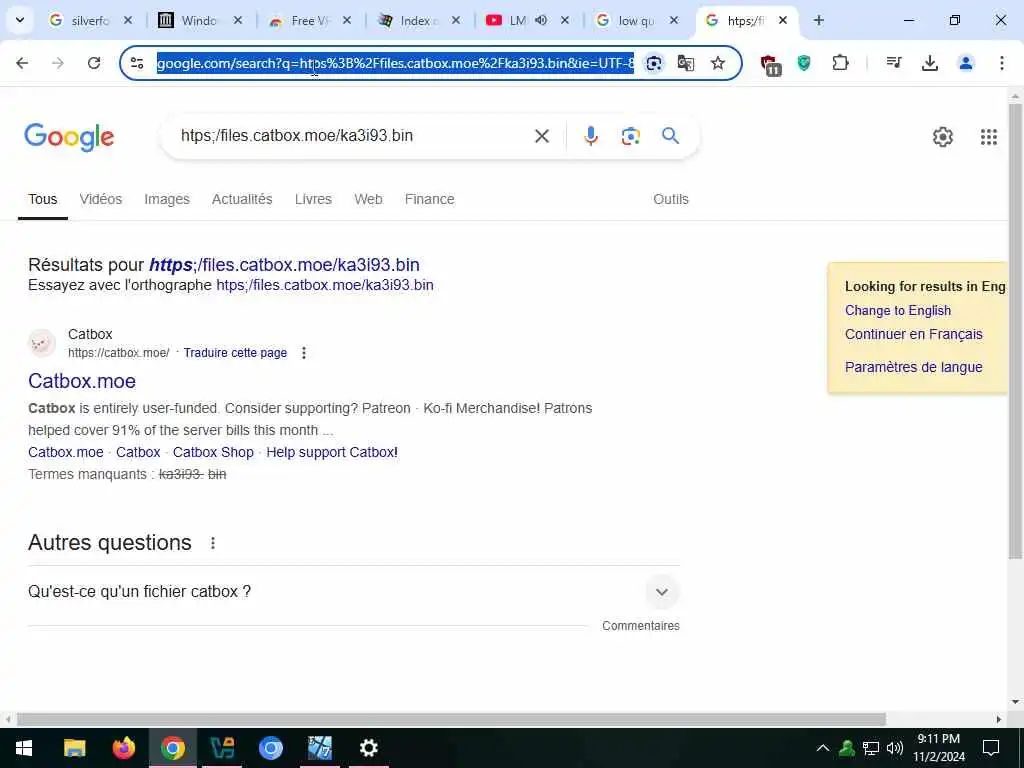
Task: Open Chrome three-dot menu
Action: pyautogui.click(x=1002, y=63)
